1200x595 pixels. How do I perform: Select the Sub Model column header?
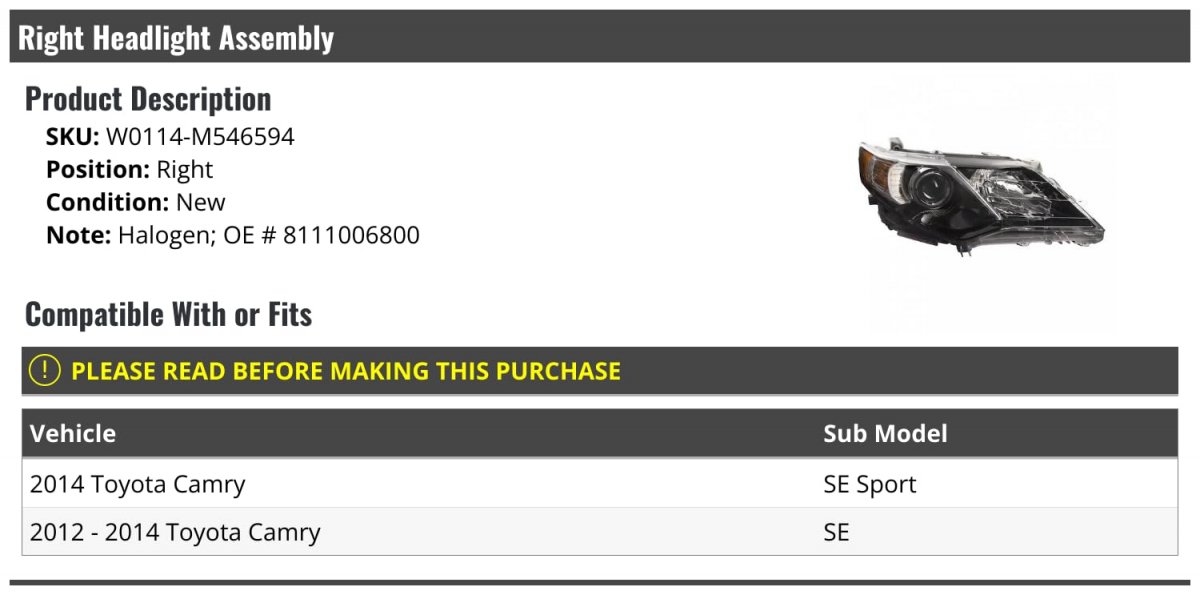(885, 433)
